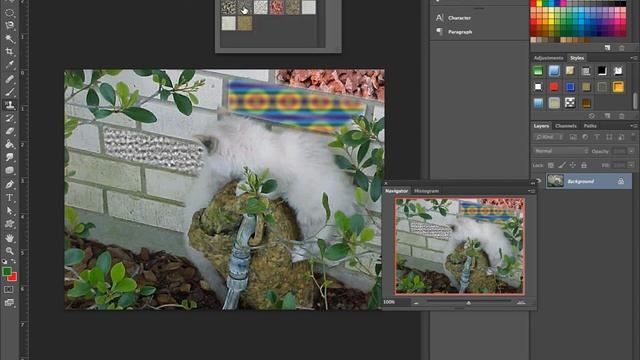Select the Navigator tab
The height and width of the screenshot is (360, 640).
pyautogui.click(x=396, y=191)
